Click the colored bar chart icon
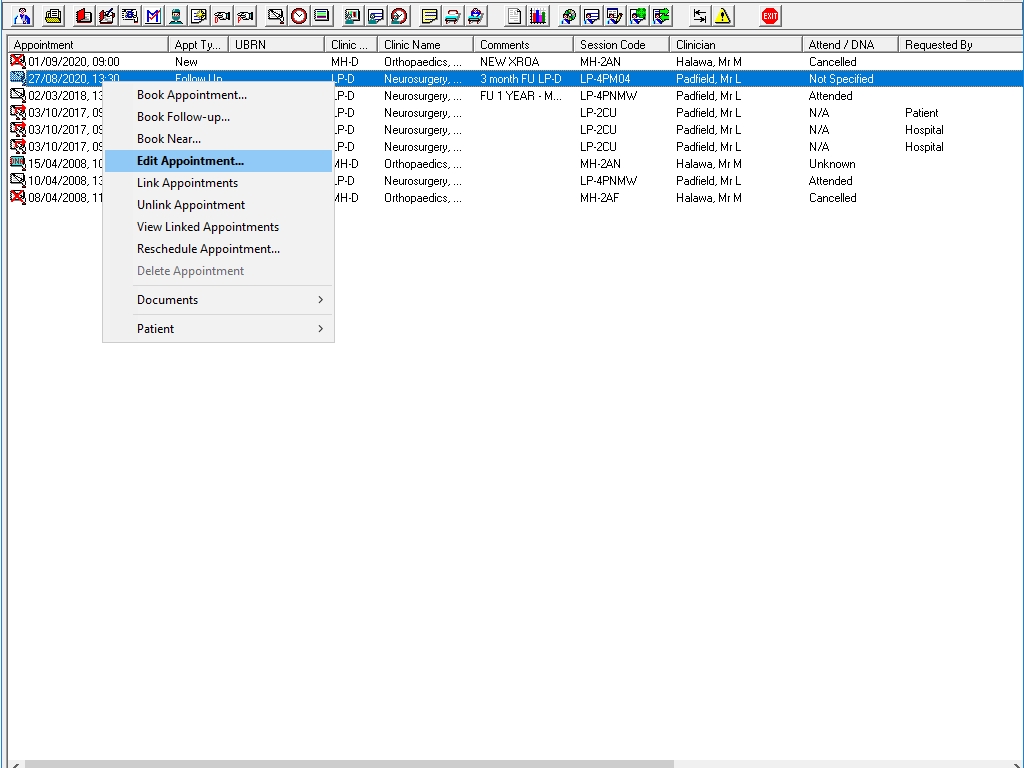The image size is (1024, 768). coord(537,16)
